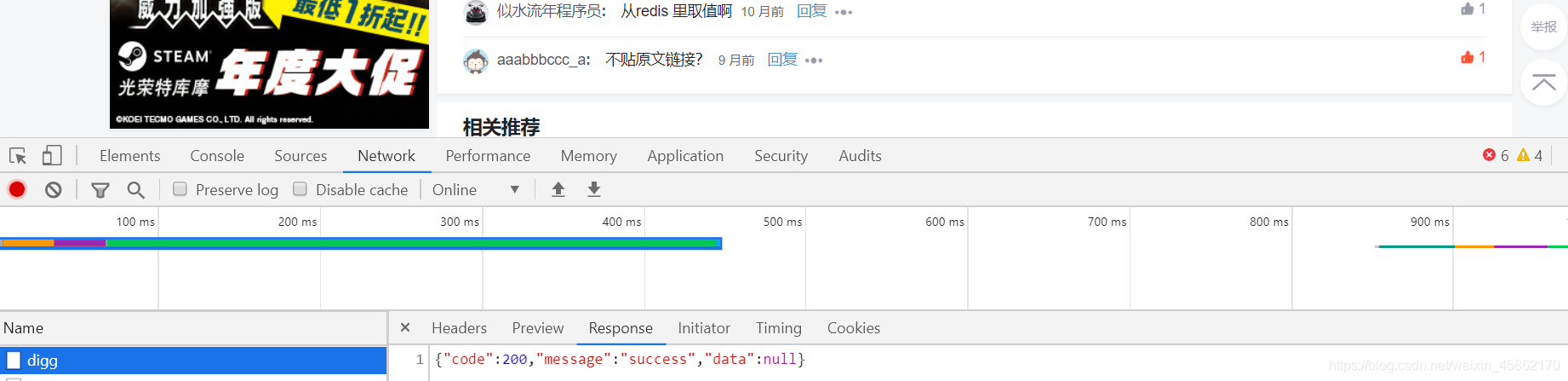Open the network search magnifier icon

click(x=135, y=190)
